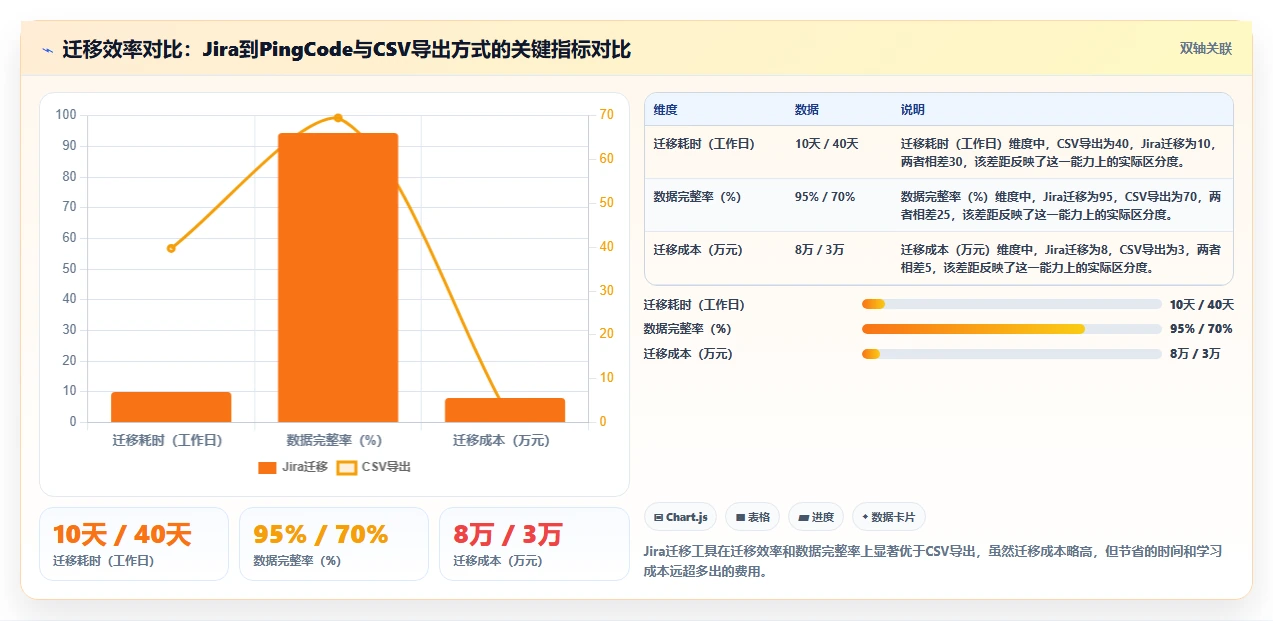The image size is (1273, 621).
Task: Click the 维度 column header
Action: [x=666, y=109]
